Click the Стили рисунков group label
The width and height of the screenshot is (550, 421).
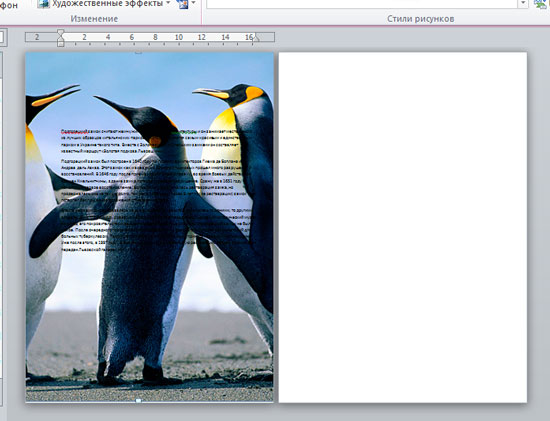tap(421, 19)
